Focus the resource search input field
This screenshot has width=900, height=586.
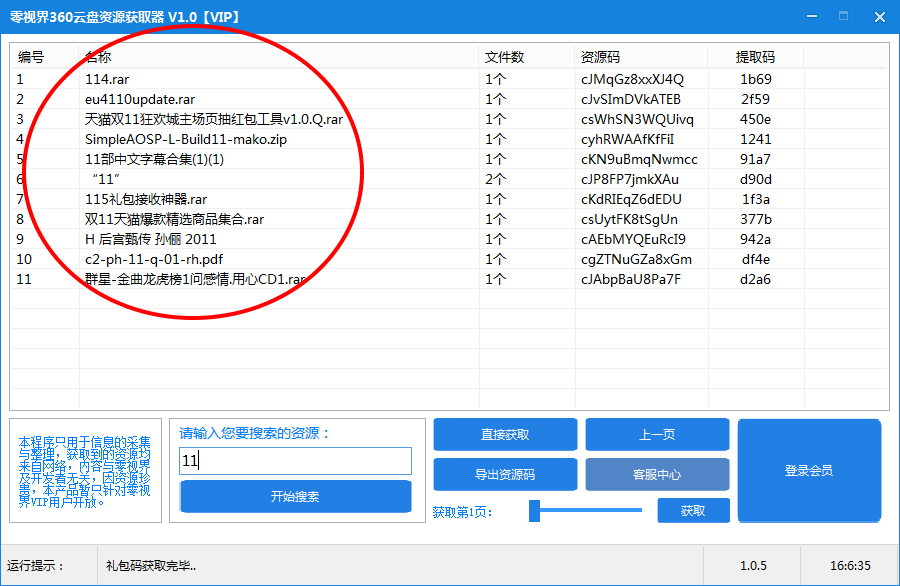[x=295, y=461]
